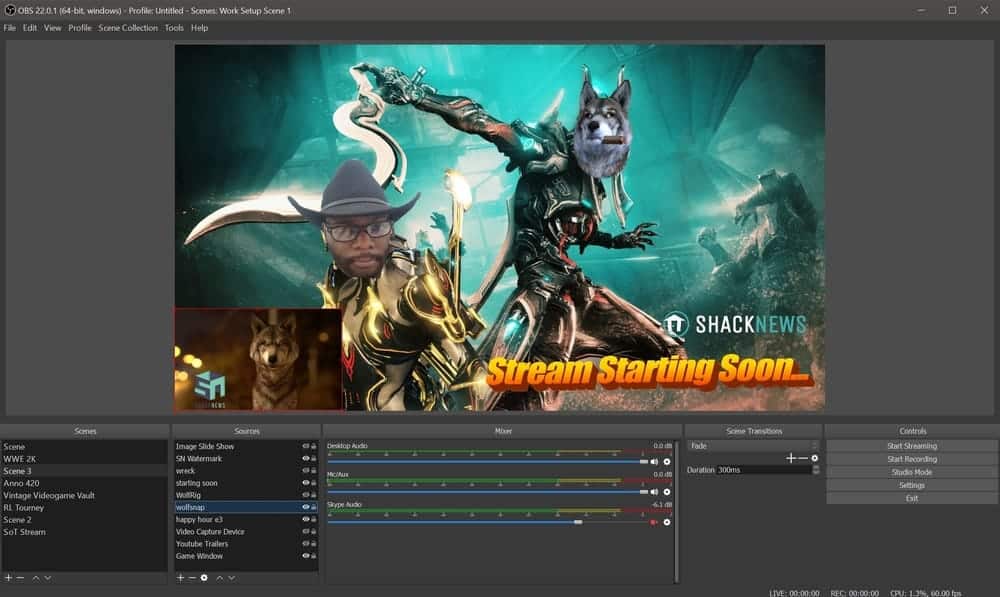
Task: Remove selected source with the minus icon
Action: pos(192,577)
